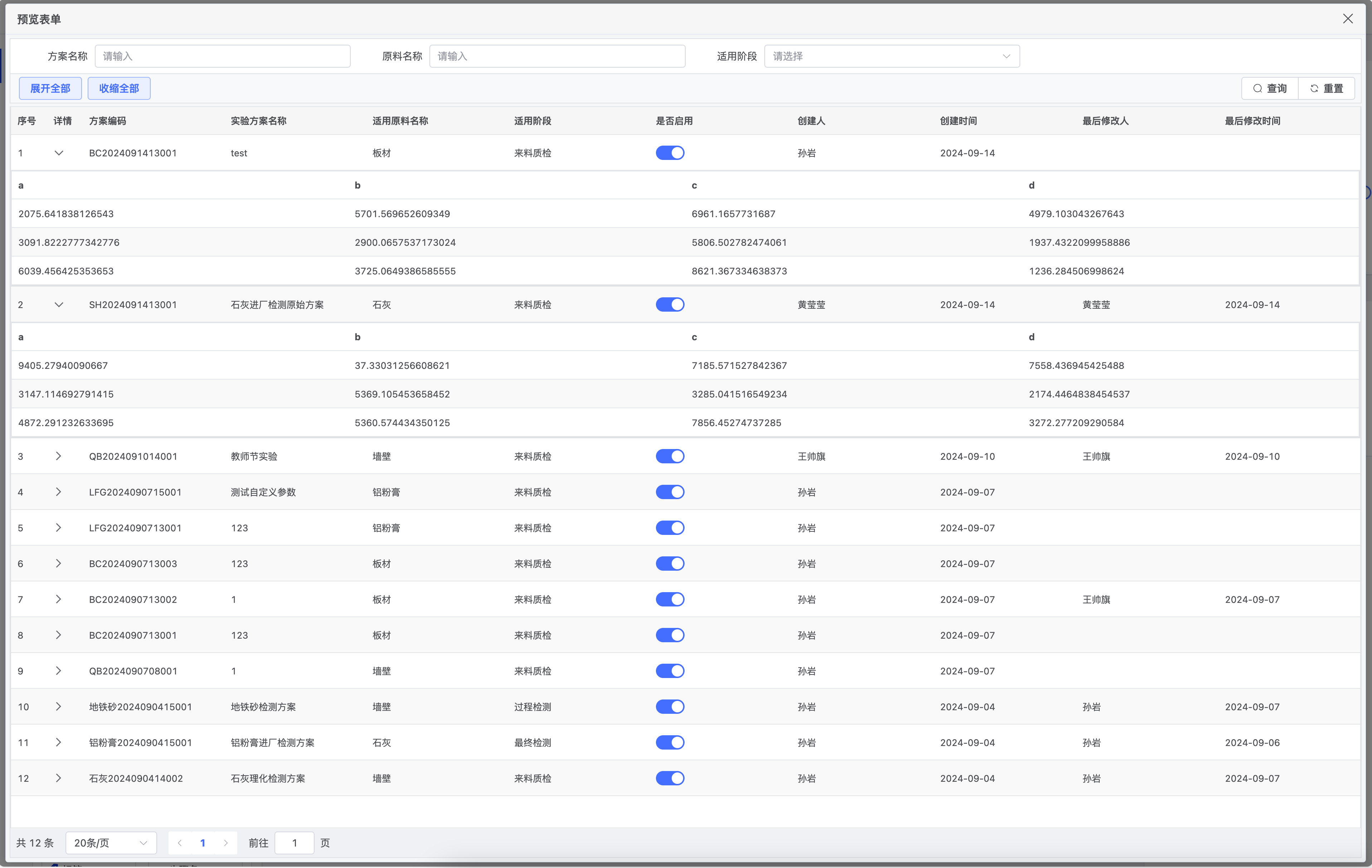Click cell value 1236.284506998624
1372x868 pixels.
coord(1076,271)
